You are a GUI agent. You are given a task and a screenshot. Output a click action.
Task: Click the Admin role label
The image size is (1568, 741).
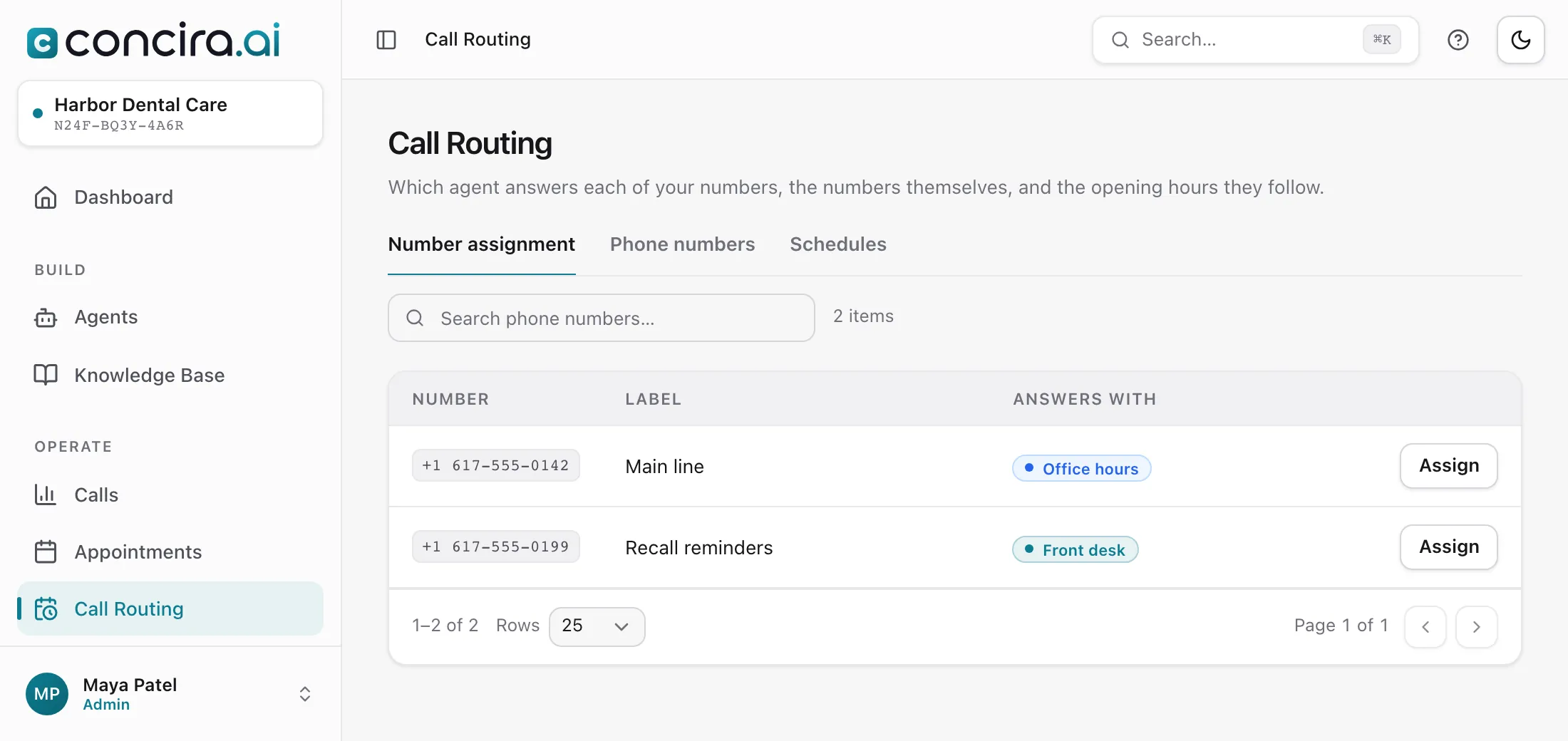pyautogui.click(x=106, y=705)
